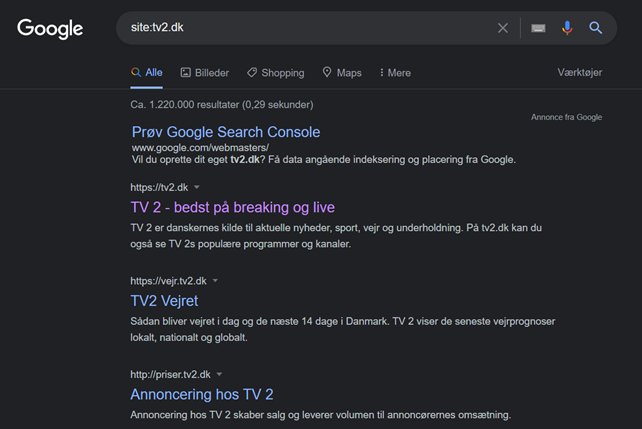642x429 pixels.
Task: Click the Shopping tag icon
Action: click(x=252, y=72)
